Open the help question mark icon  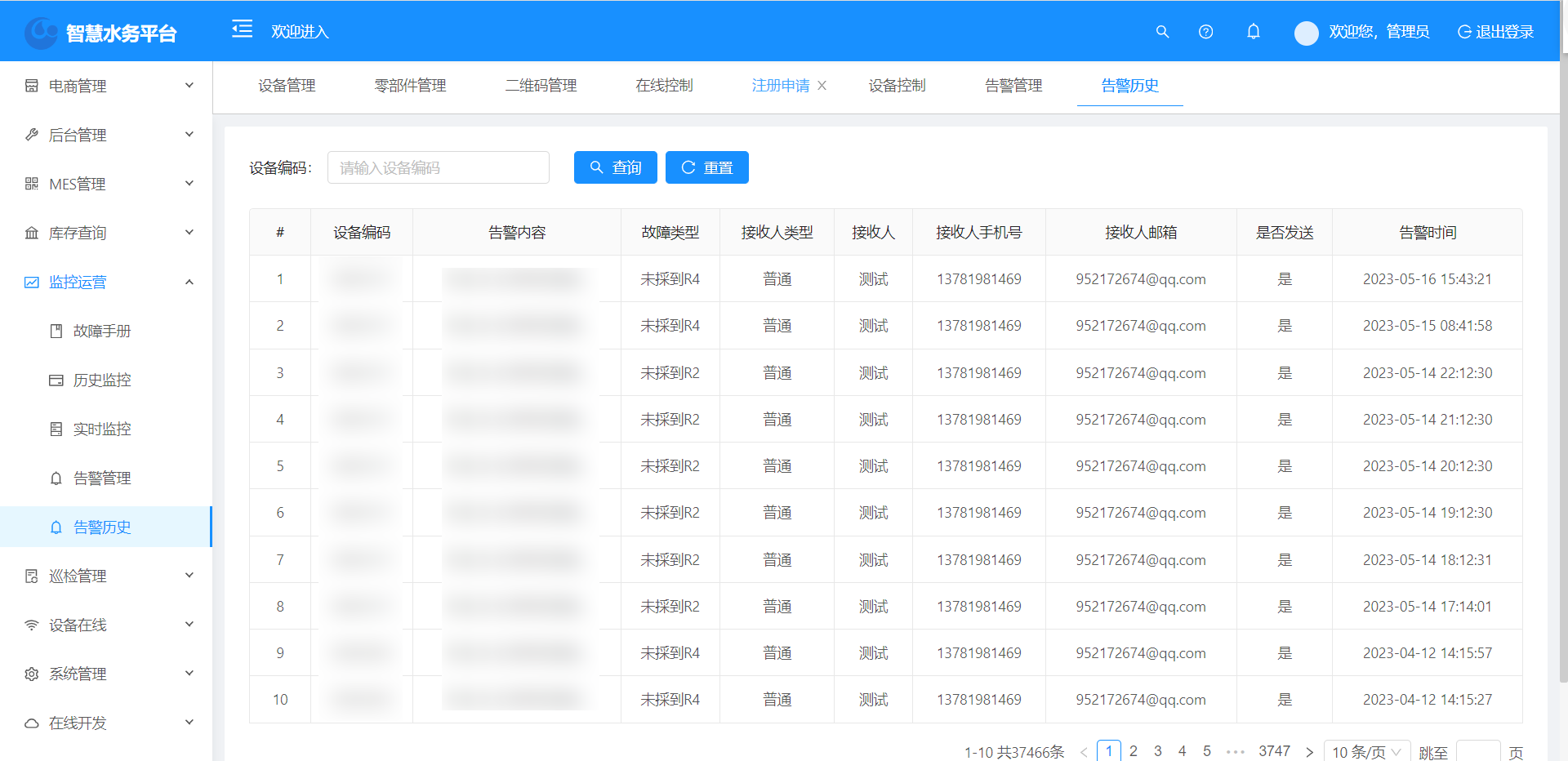tap(1205, 32)
